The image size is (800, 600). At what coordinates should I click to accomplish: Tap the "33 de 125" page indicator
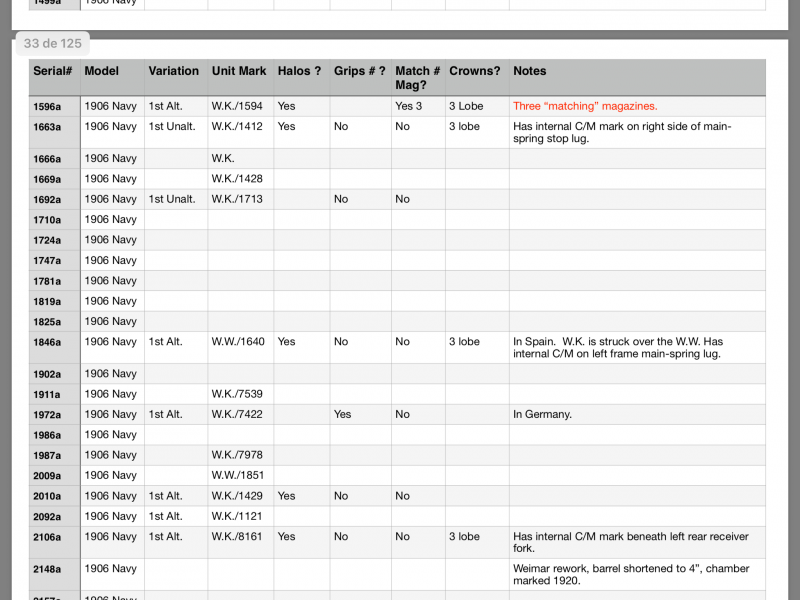(x=52, y=43)
